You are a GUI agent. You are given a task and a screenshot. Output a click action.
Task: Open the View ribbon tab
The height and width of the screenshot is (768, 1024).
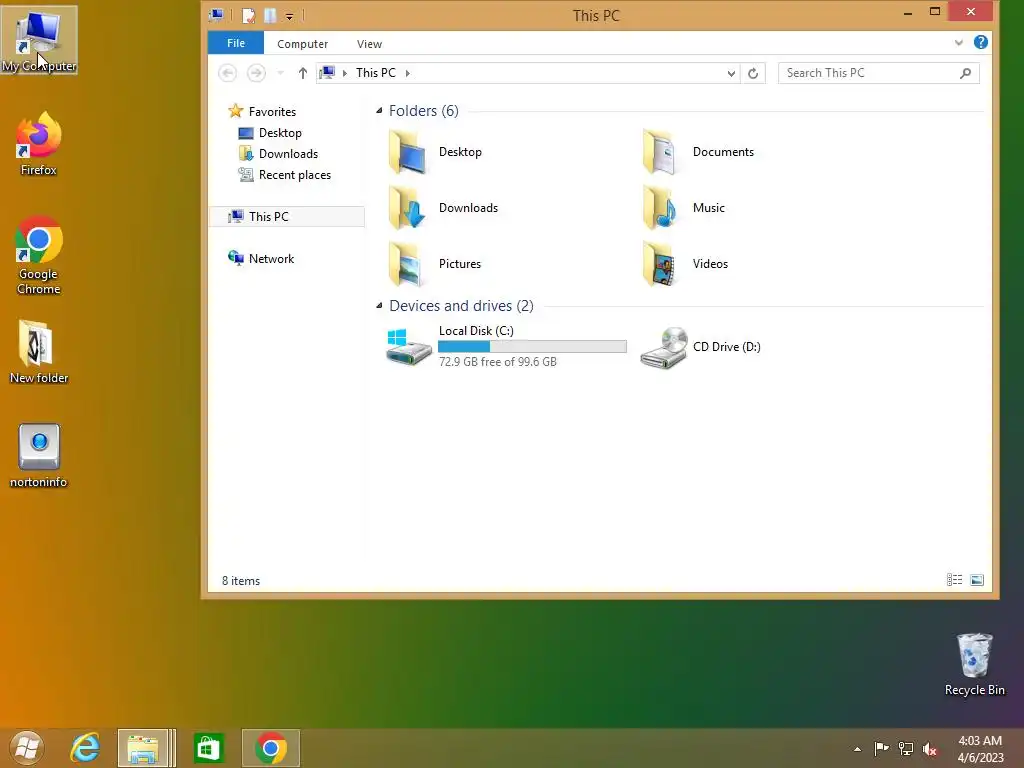pos(369,44)
